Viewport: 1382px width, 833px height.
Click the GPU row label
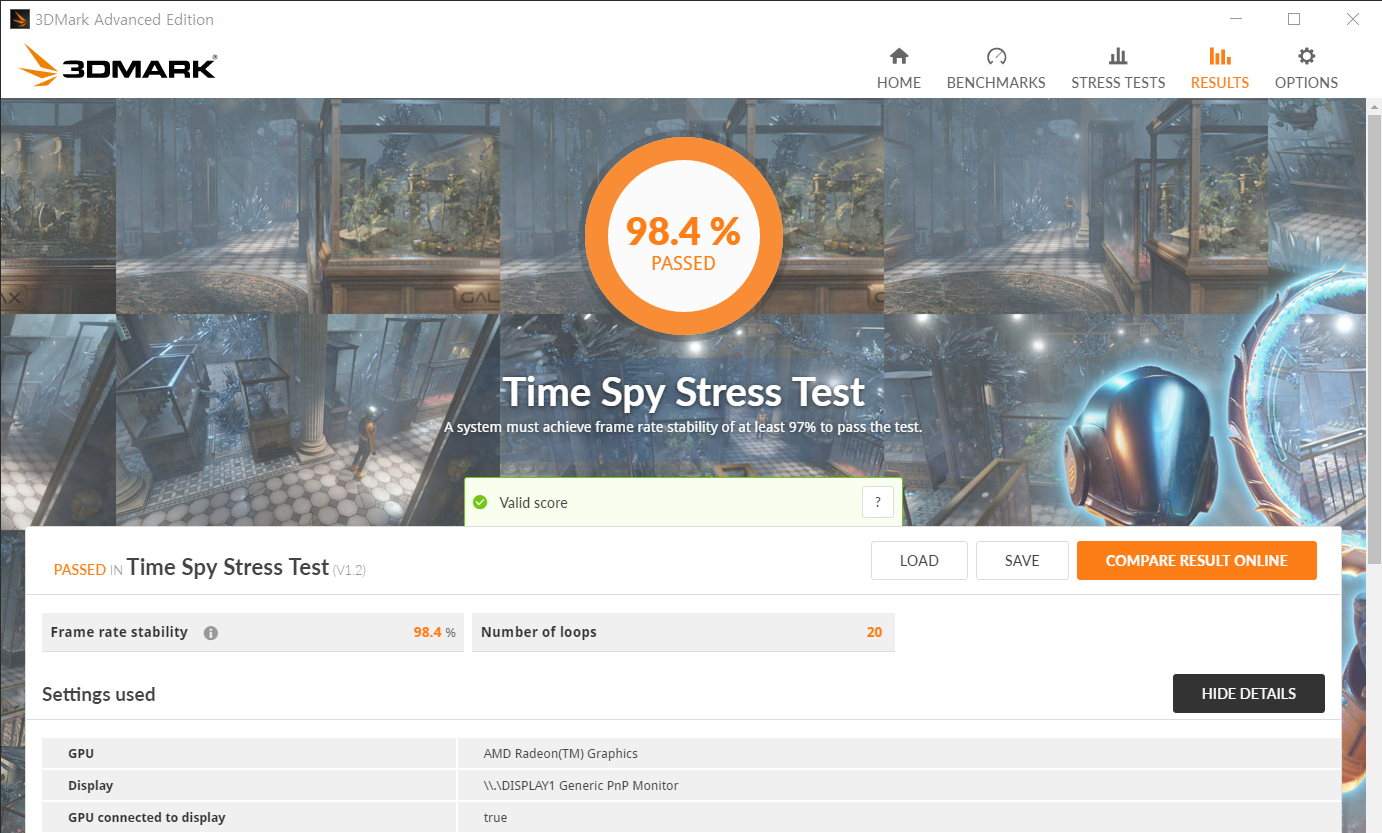tap(81, 754)
